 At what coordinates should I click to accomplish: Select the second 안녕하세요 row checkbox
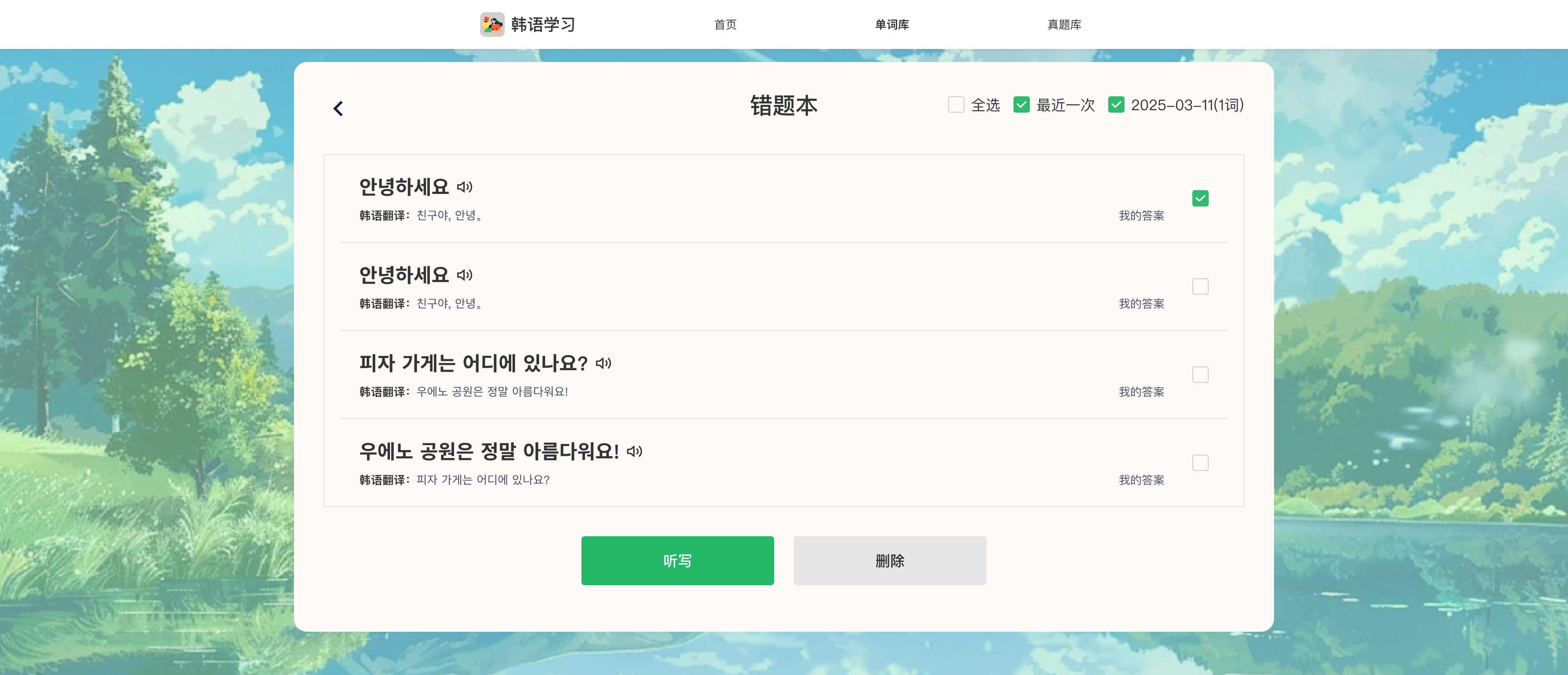click(1200, 286)
